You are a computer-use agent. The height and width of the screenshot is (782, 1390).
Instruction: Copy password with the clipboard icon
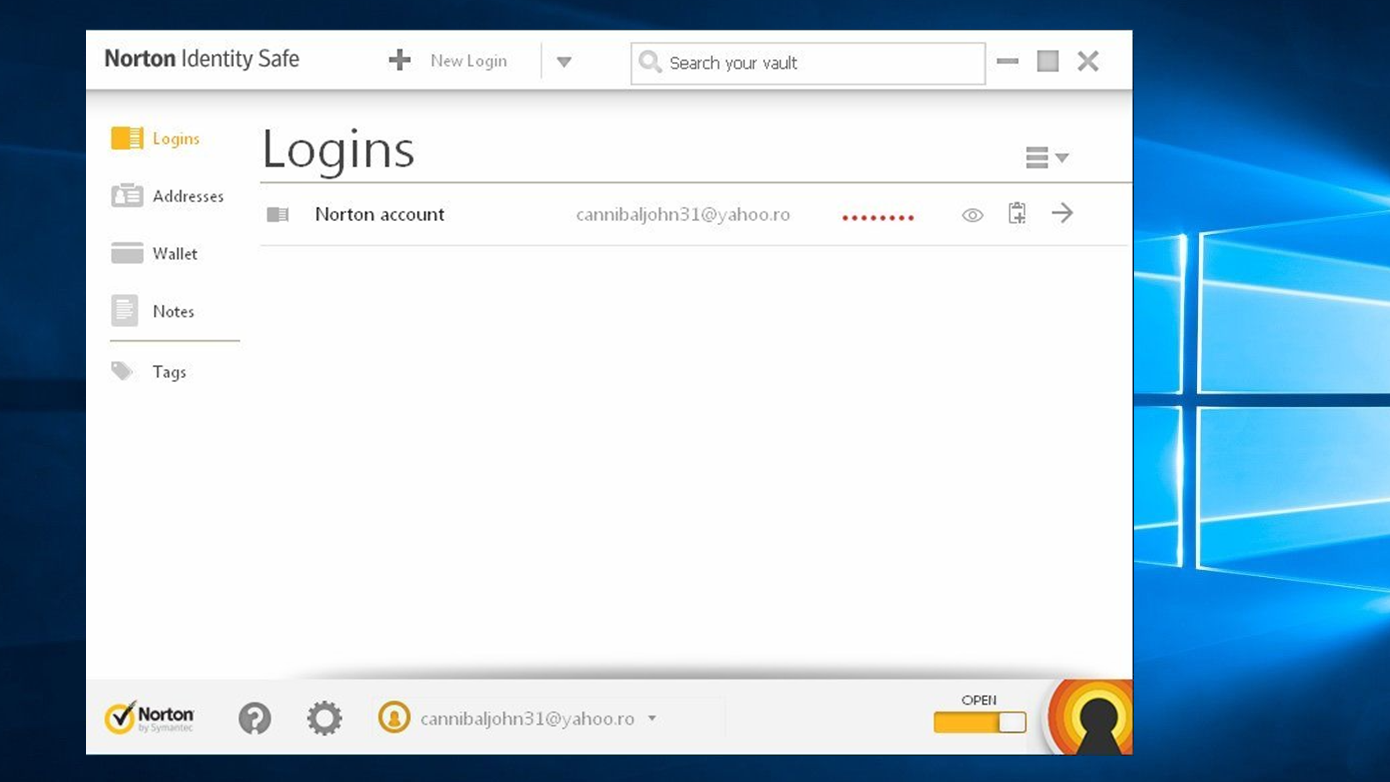[1017, 213]
